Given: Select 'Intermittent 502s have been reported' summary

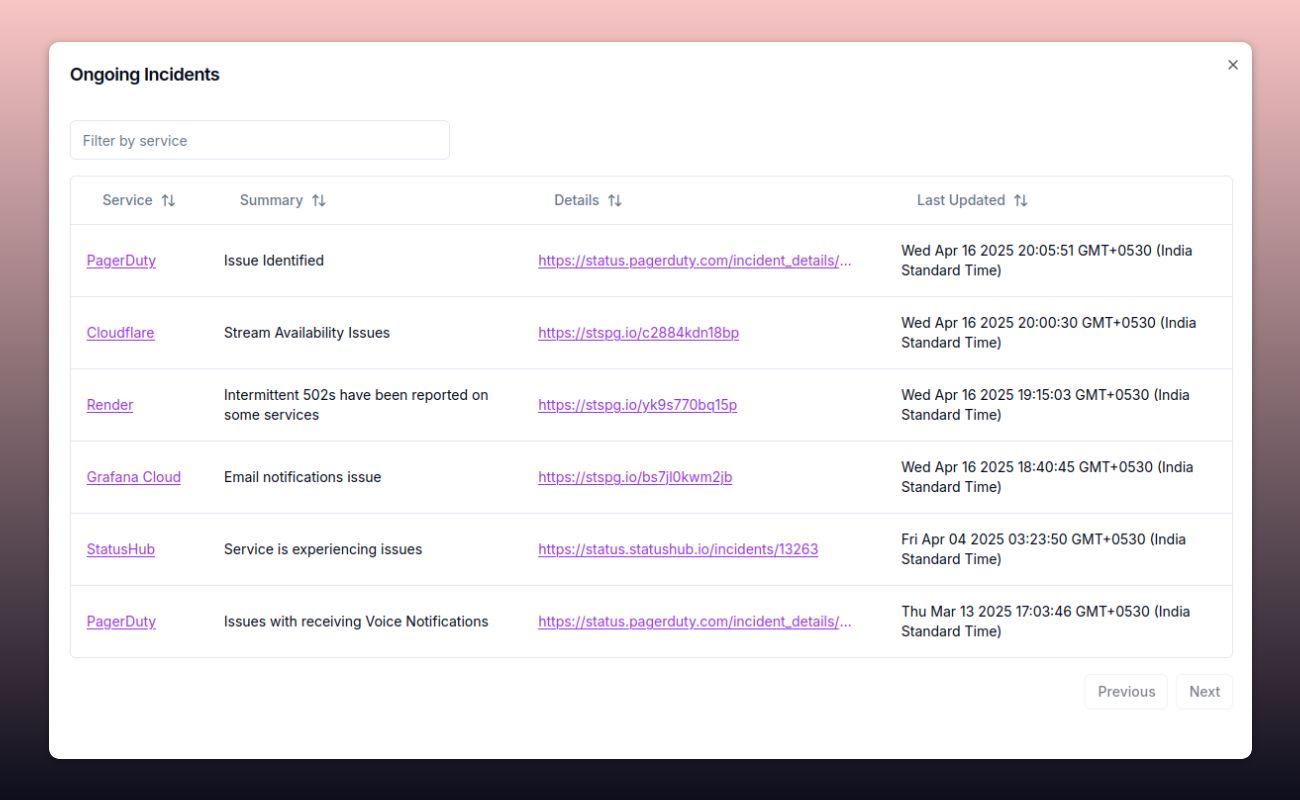Looking at the screenshot, I should coord(356,404).
